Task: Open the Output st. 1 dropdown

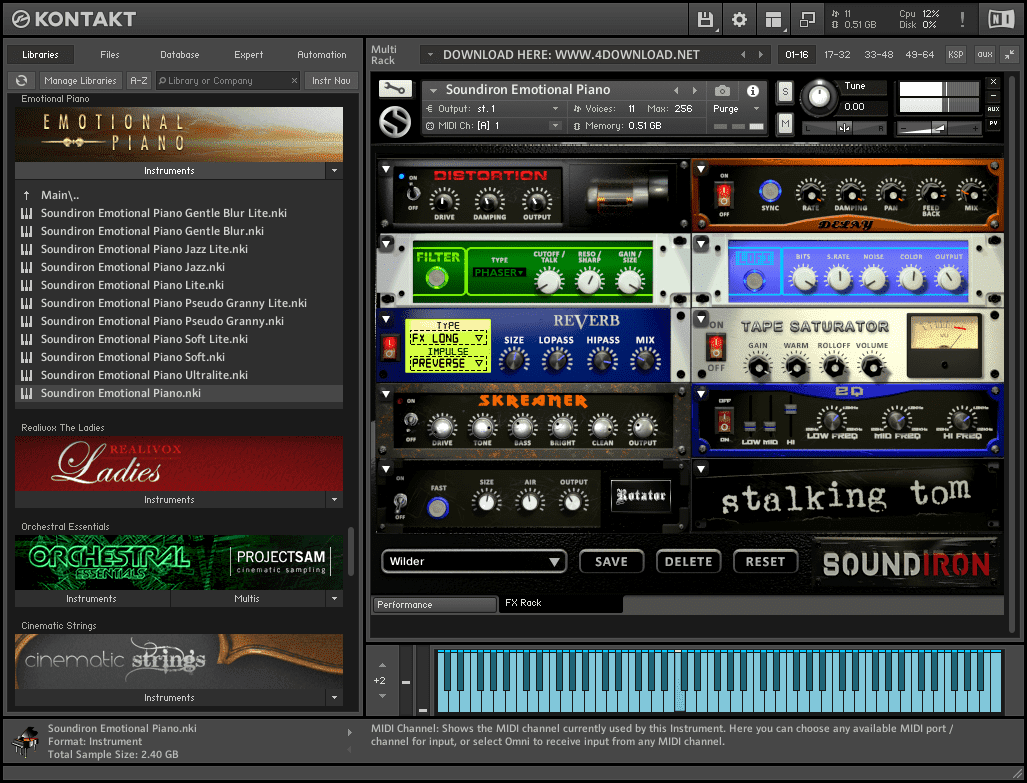Action: click(x=496, y=109)
